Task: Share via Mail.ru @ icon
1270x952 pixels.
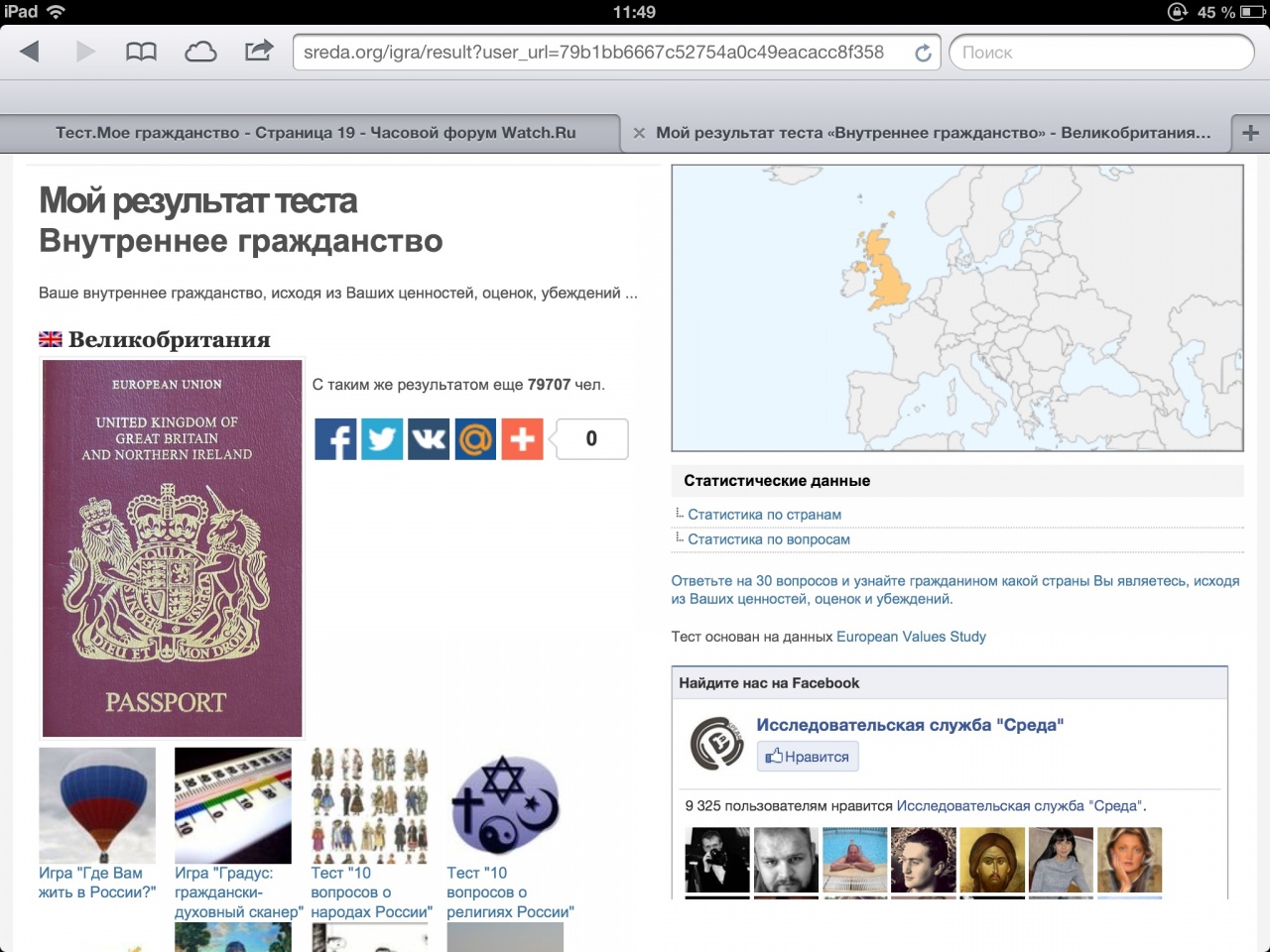Action: 475,439
